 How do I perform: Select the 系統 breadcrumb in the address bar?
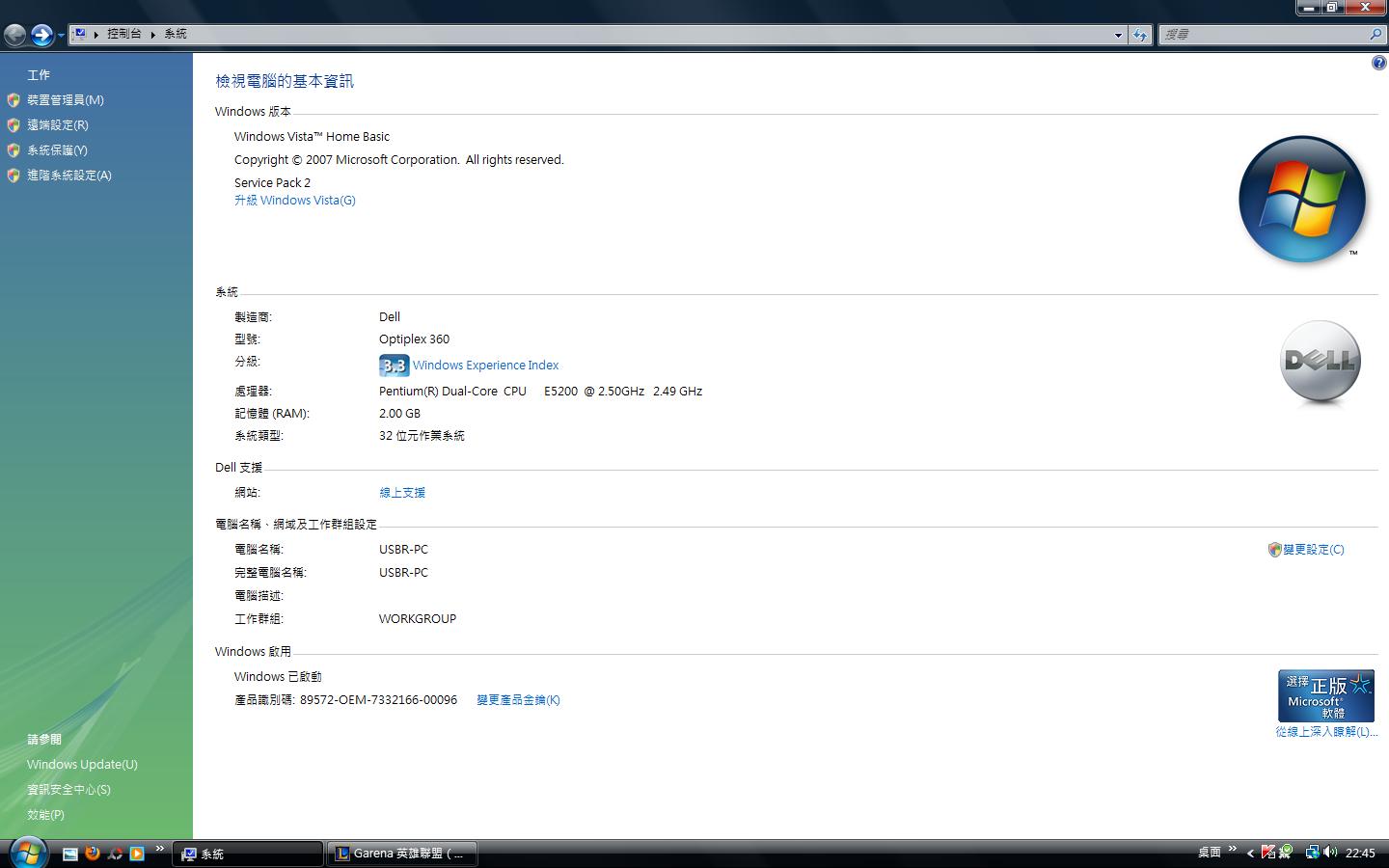point(176,34)
